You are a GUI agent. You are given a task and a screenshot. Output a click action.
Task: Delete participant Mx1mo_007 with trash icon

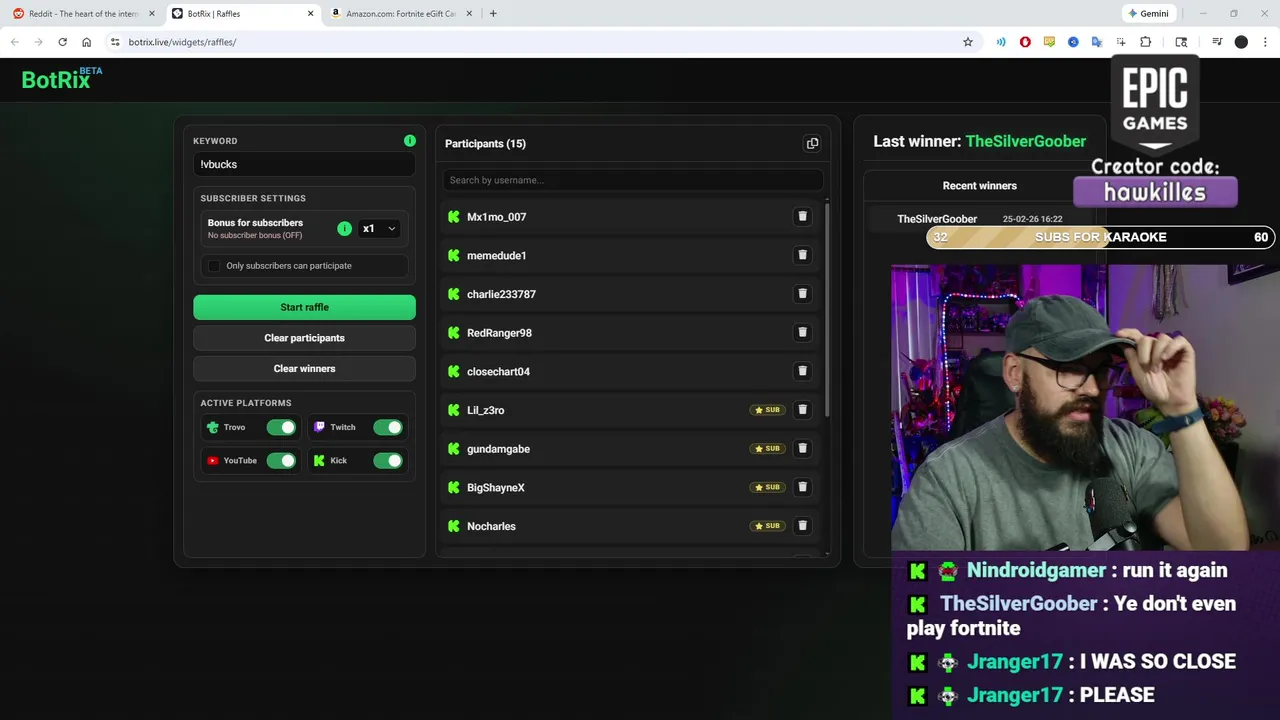[x=802, y=216]
